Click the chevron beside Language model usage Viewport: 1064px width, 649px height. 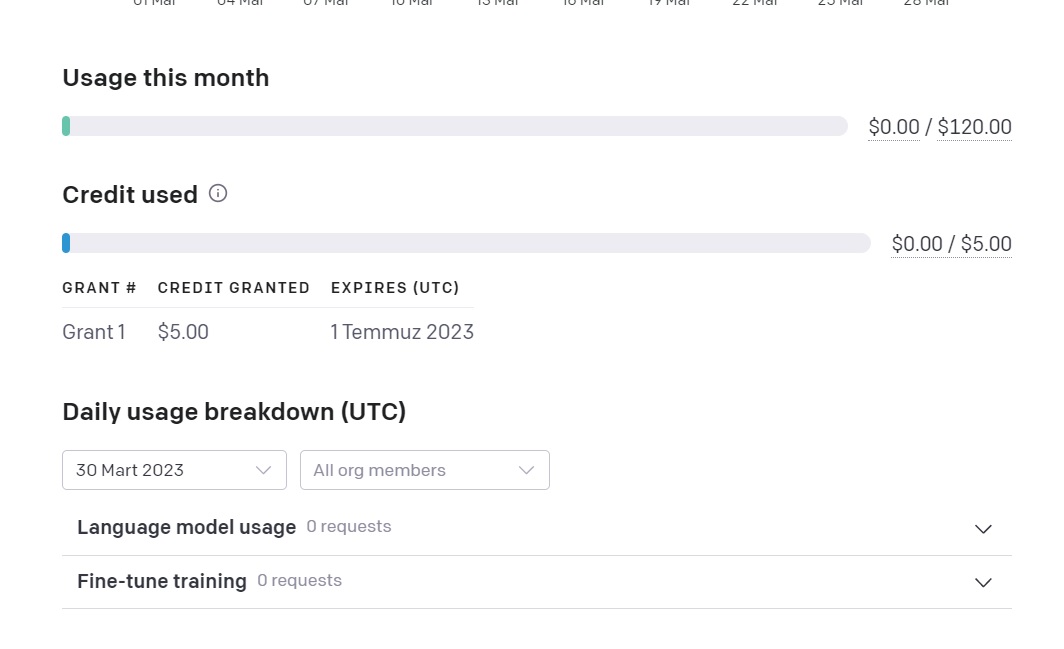(x=983, y=529)
